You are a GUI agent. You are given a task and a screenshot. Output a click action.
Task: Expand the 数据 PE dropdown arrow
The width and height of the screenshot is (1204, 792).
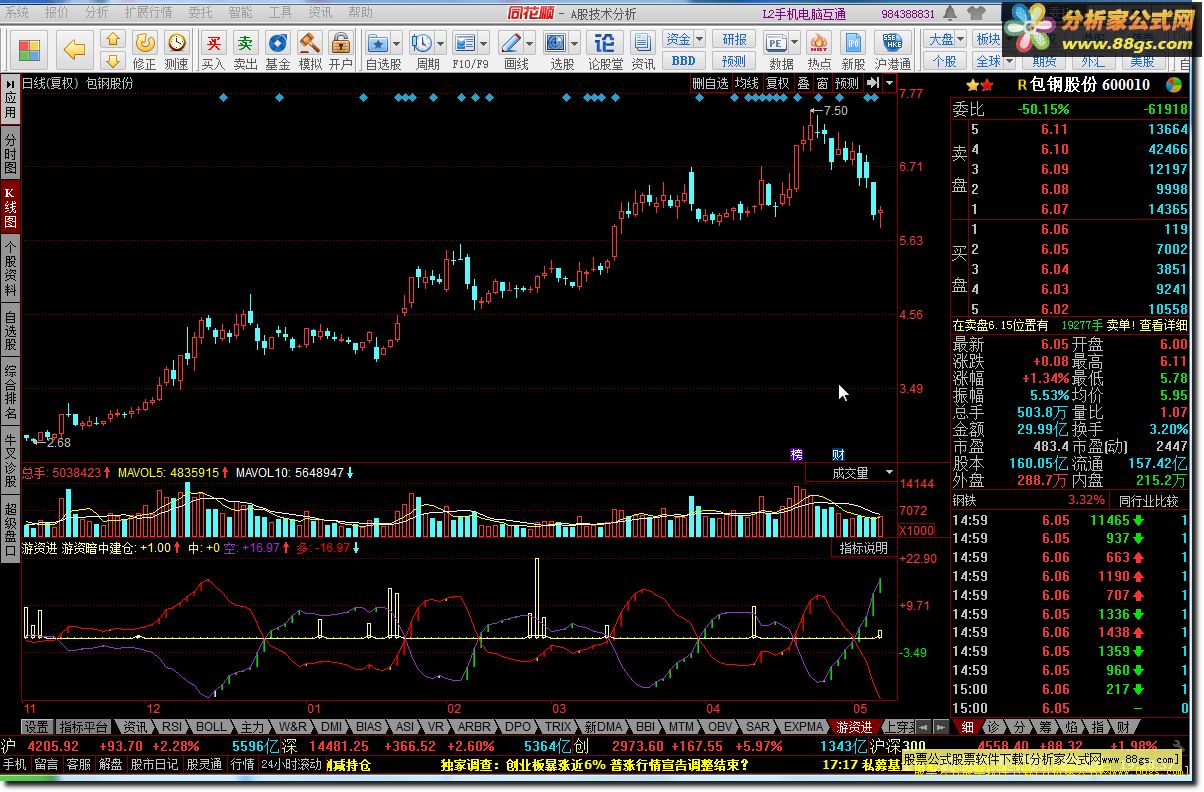(x=795, y=44)
